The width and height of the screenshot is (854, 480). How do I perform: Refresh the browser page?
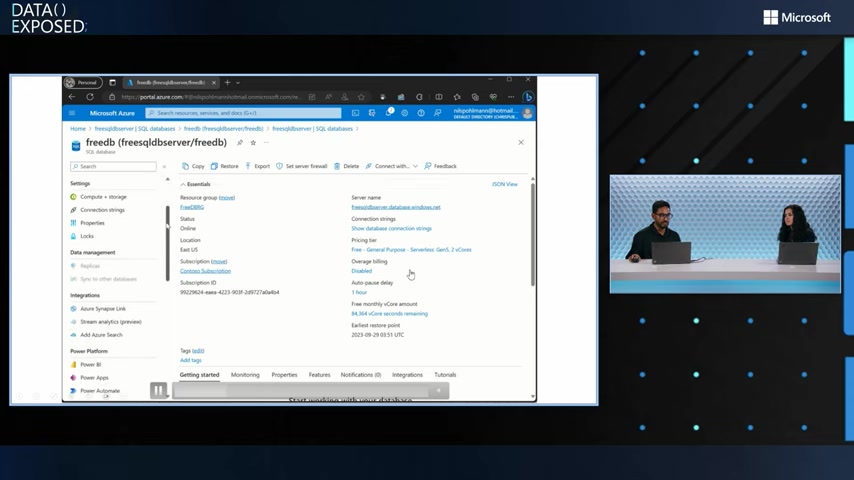pos(90,97)
